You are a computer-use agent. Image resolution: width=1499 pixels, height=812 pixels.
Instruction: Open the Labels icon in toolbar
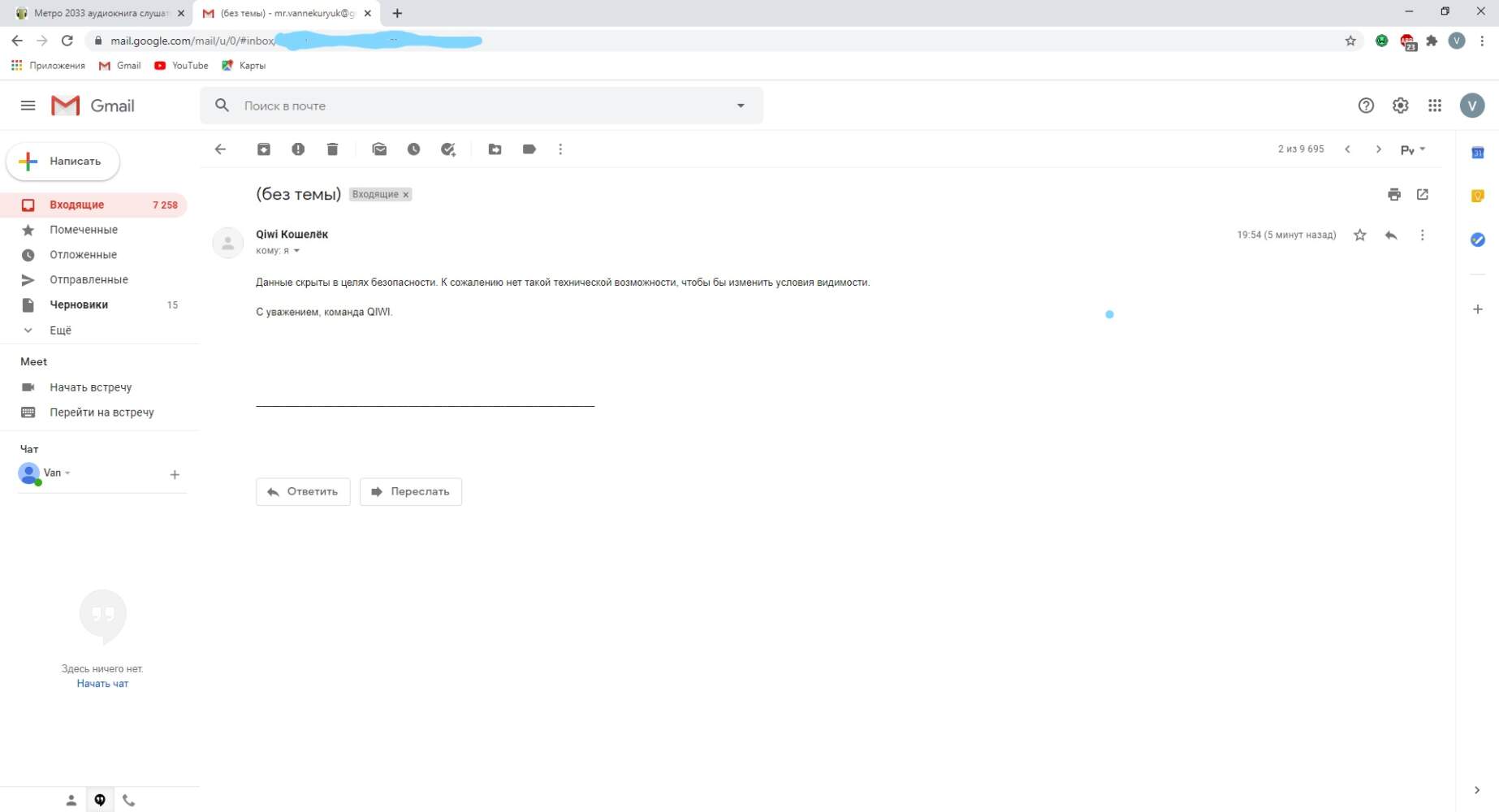pos(529,149)
